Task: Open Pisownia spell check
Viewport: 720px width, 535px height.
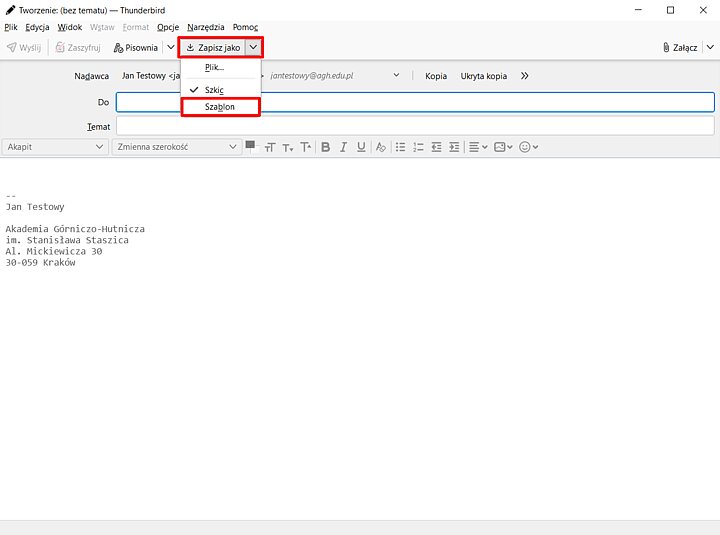Action: (136, 48)
